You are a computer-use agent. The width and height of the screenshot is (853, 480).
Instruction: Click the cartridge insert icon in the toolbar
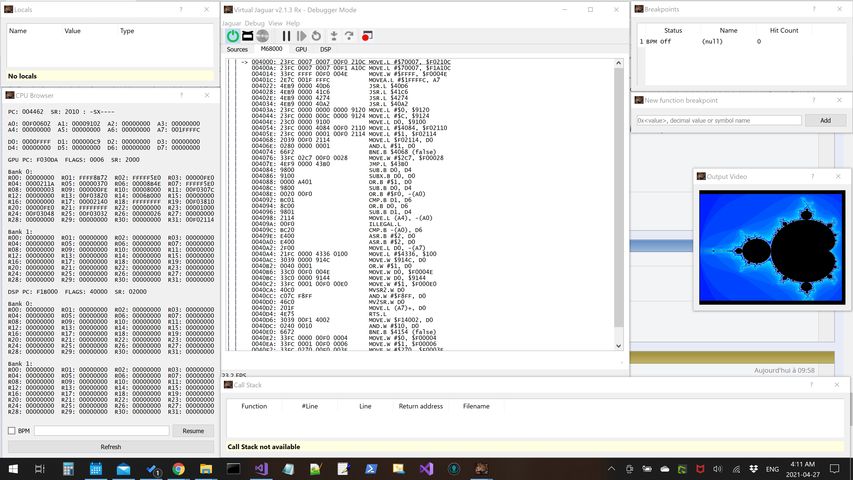point(248,36)
